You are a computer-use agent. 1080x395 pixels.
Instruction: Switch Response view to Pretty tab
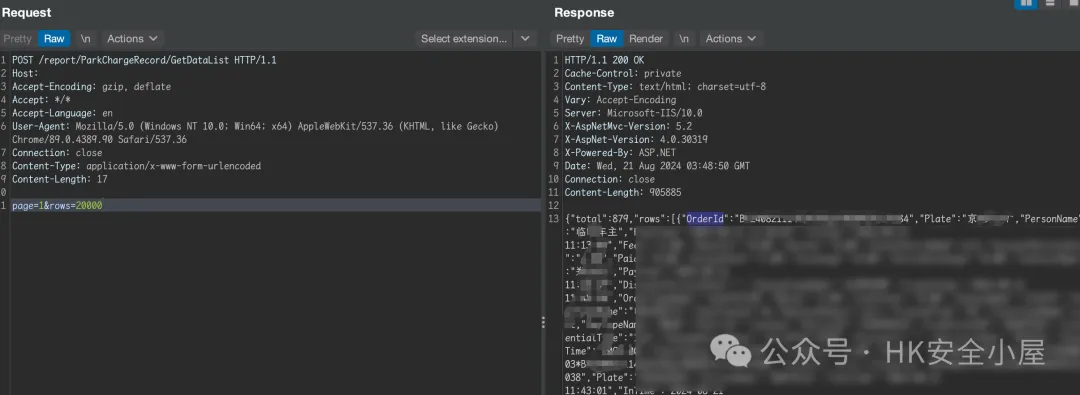coord(570,39)
